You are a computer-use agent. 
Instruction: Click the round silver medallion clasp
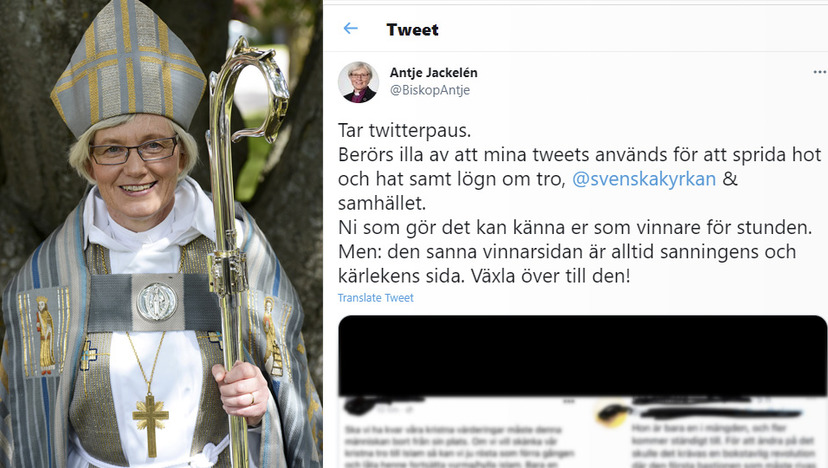click(157, 302)
